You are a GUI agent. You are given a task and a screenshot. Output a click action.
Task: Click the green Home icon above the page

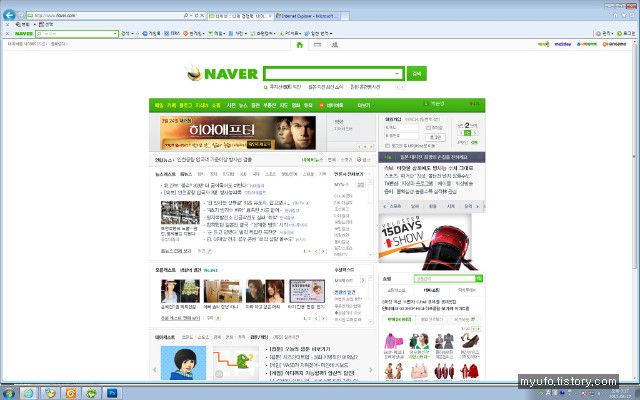pyautogui.click(x=300, y=45)
